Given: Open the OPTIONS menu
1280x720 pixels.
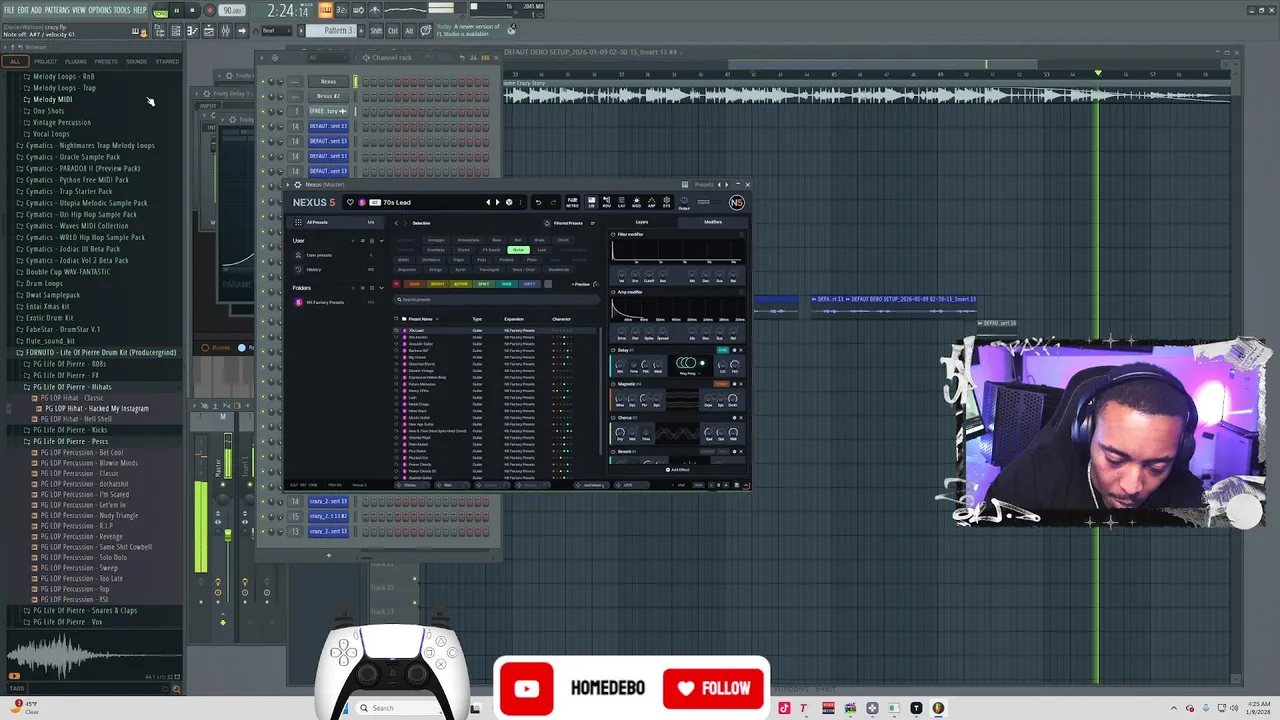Looking at the screenshot, I should point(100,9).
